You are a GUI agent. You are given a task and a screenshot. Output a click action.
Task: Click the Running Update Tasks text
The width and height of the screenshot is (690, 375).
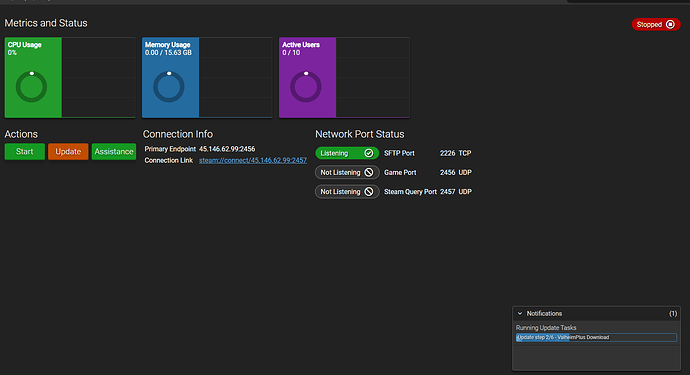[x=546, y=327]
